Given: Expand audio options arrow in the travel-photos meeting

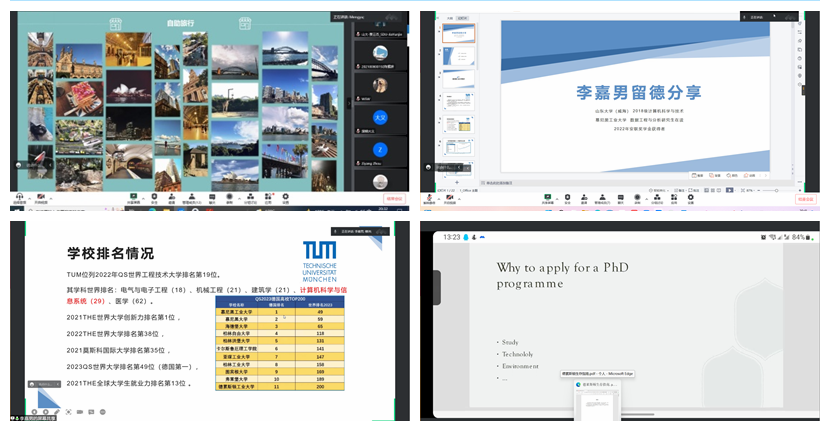Looking at the screenshot, I should click(28, 197).
